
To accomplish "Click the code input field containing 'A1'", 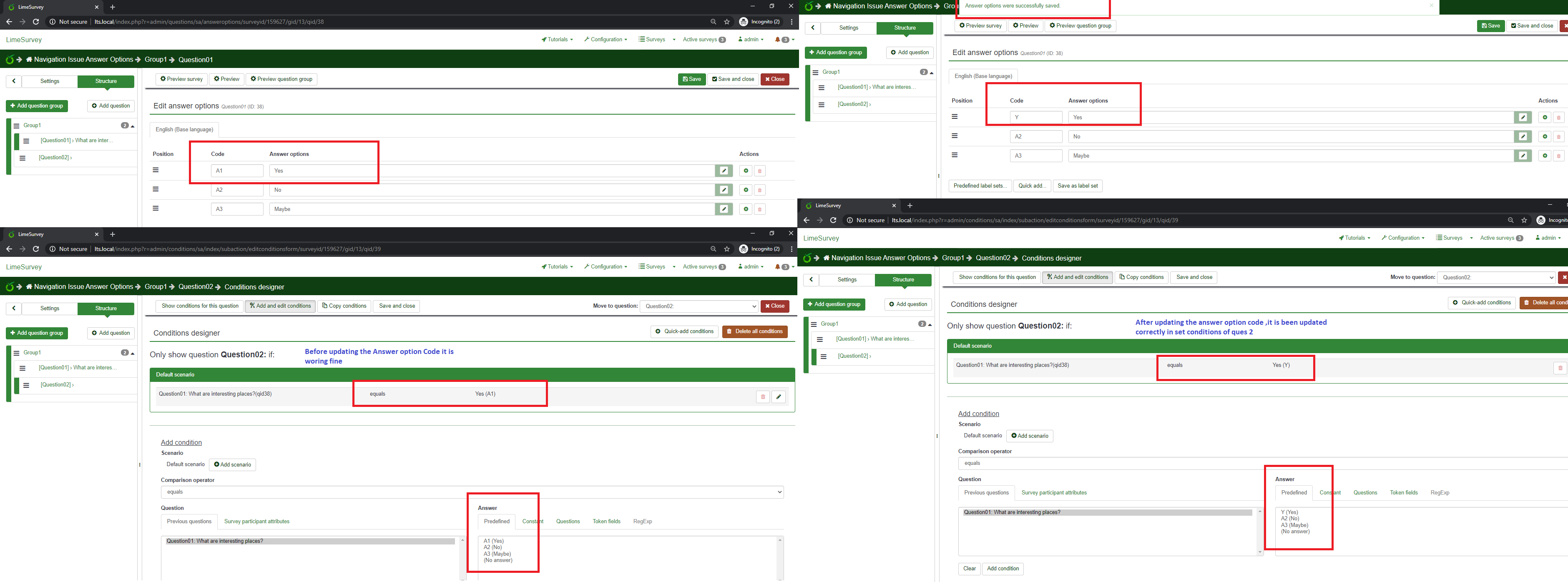I will 237,171.
